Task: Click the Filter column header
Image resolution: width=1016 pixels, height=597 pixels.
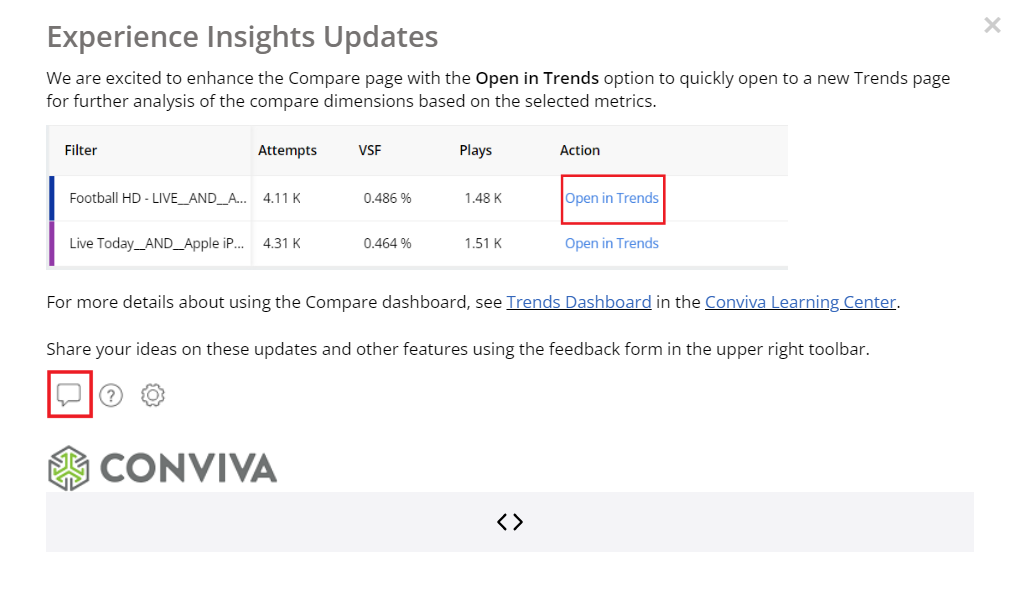Action: pos(81,150)
